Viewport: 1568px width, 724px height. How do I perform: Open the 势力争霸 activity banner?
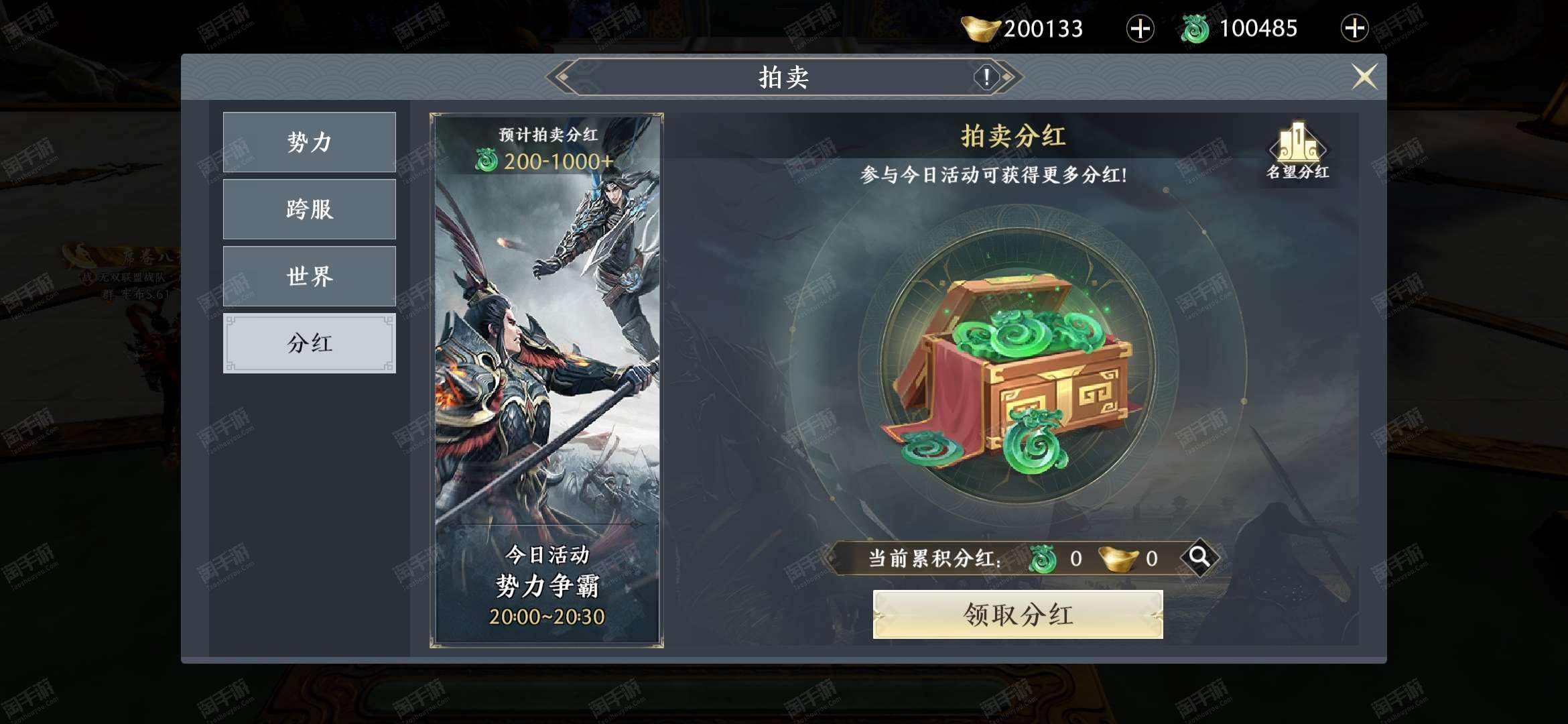(547, 380)
